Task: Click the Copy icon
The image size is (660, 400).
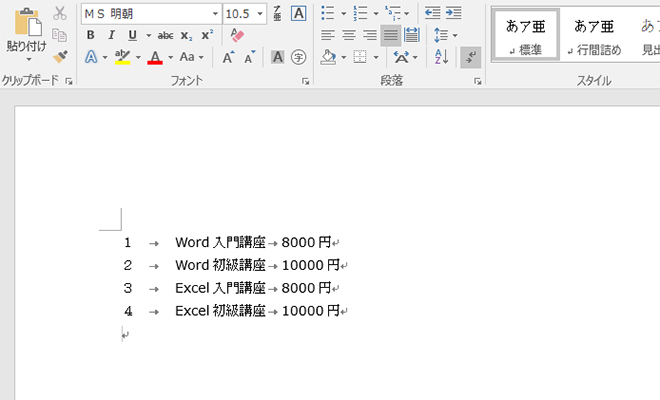Action: pyautogui.click(x=60, y=35)
